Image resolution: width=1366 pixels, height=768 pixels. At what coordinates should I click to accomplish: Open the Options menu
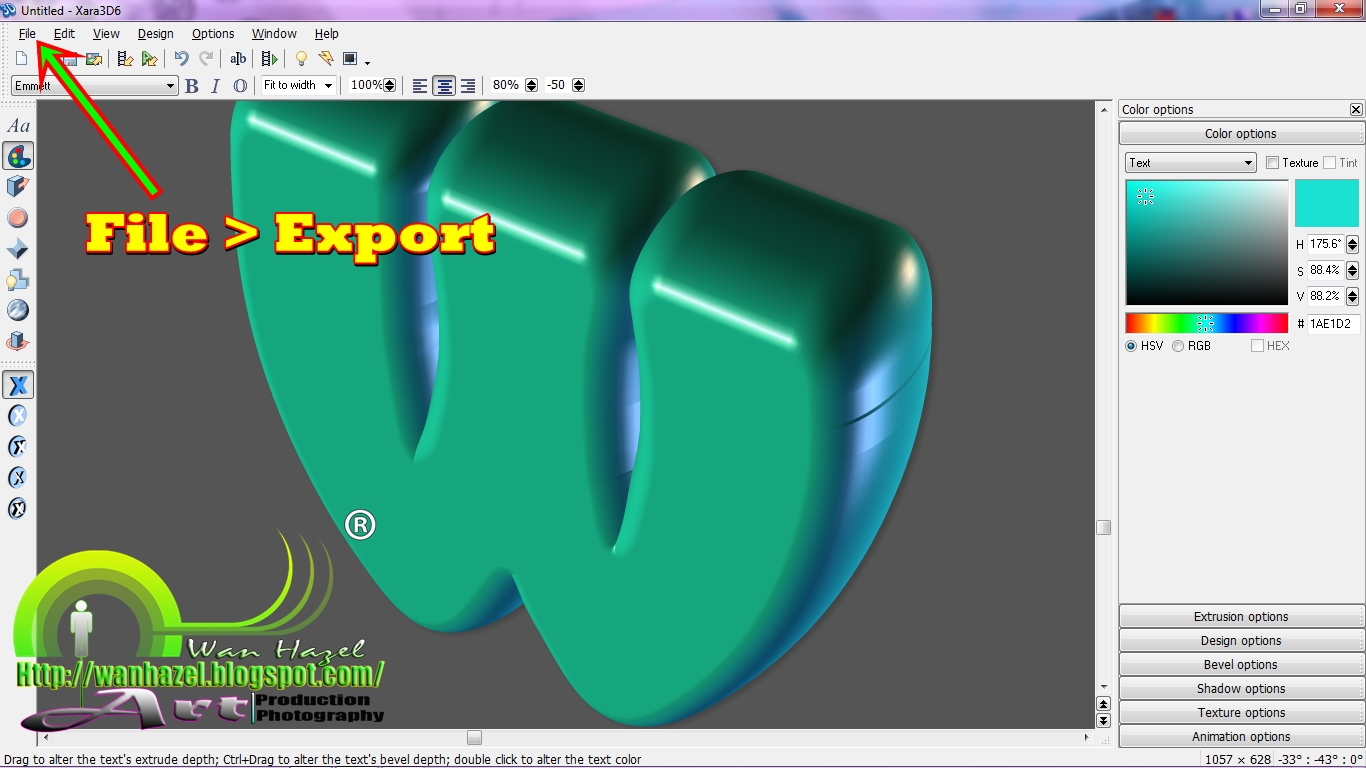pyautogui.click(x=213, y=34)
